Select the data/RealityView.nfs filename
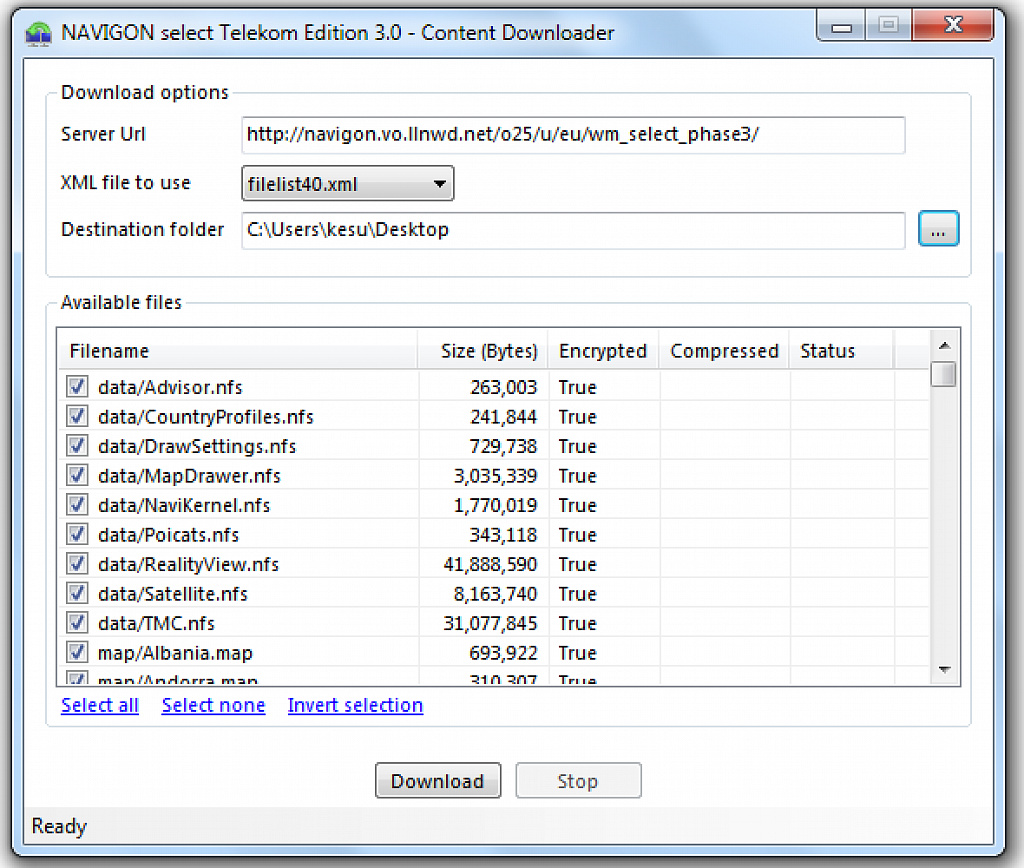 coord(188,564)
